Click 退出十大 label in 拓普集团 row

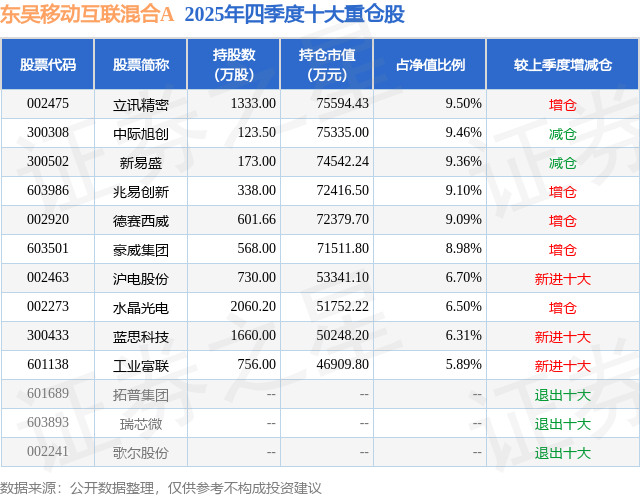[x=562, y=394]
